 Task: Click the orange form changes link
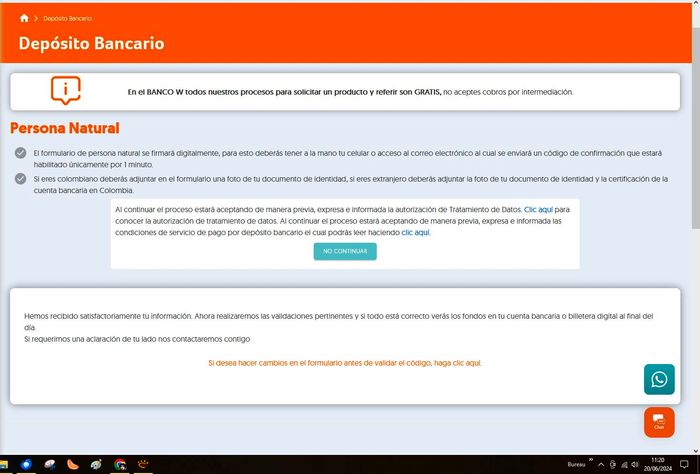pos(344,363)
